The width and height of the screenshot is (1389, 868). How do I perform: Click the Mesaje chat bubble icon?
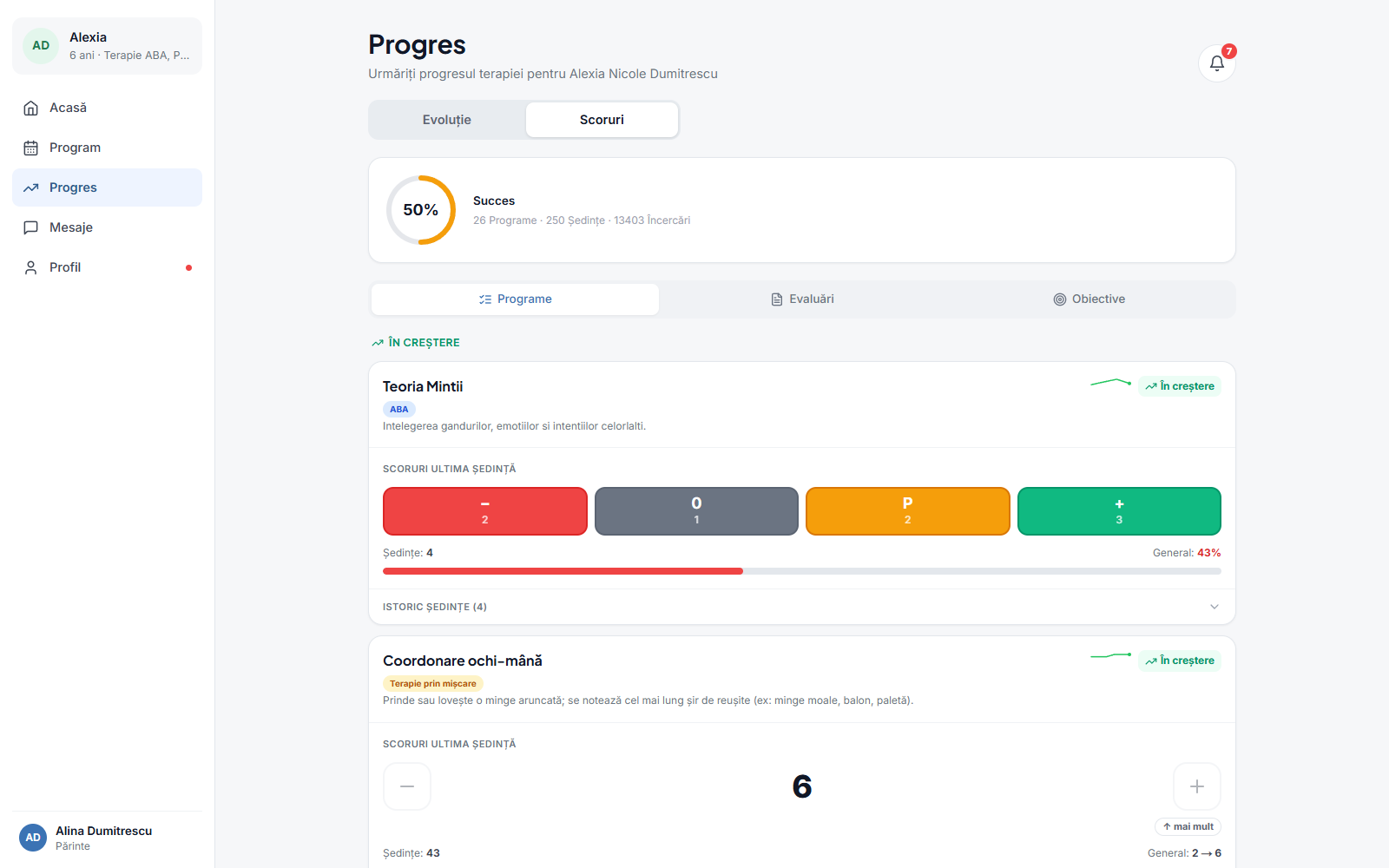pyautogui.click(x=31, y=227)
